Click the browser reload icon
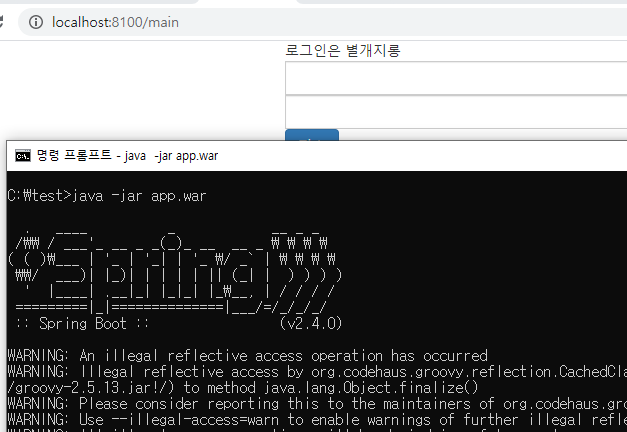 (x=1, y=22)
